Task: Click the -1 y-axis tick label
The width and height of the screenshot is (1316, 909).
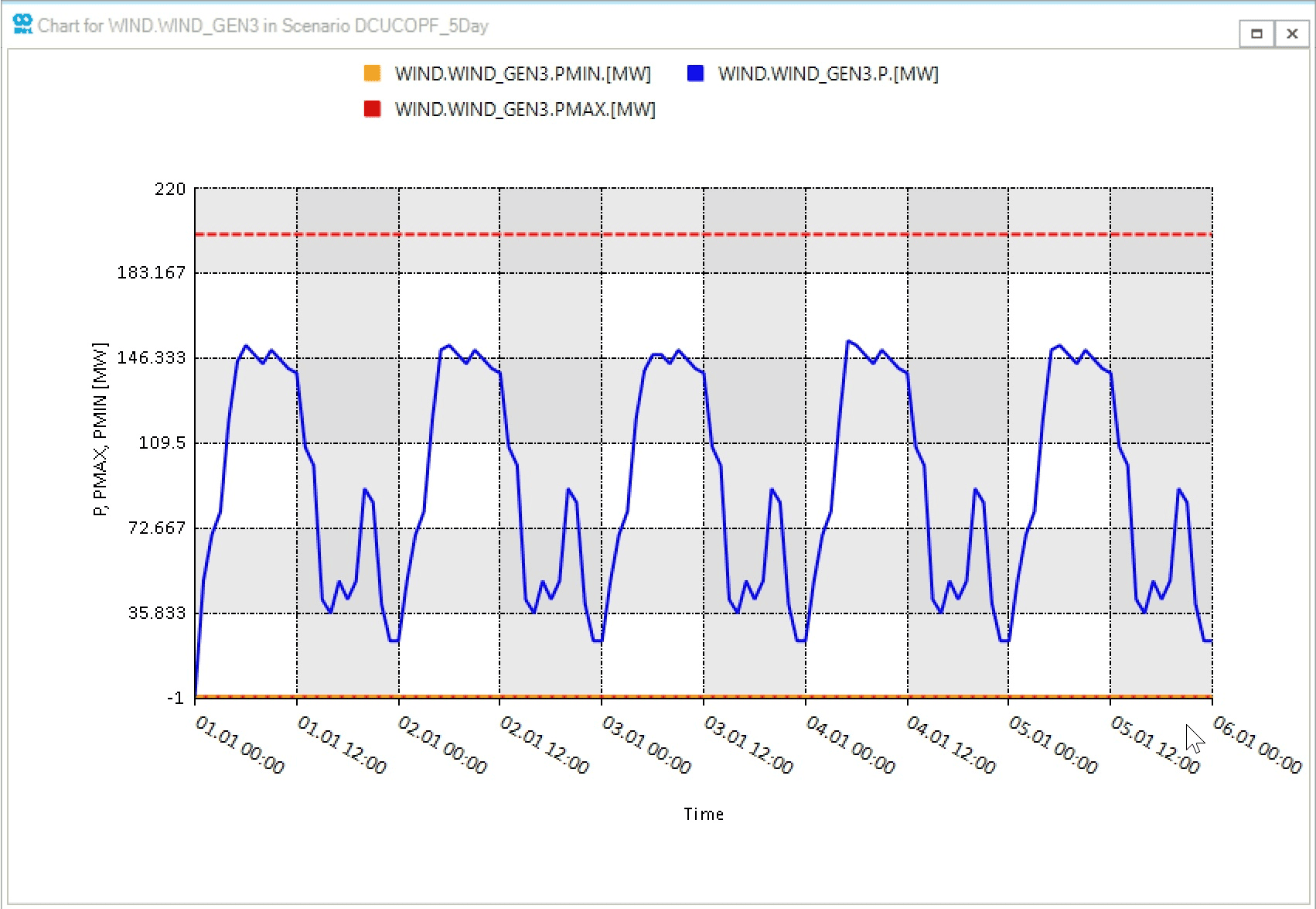Action: click(x=176, y=698)
